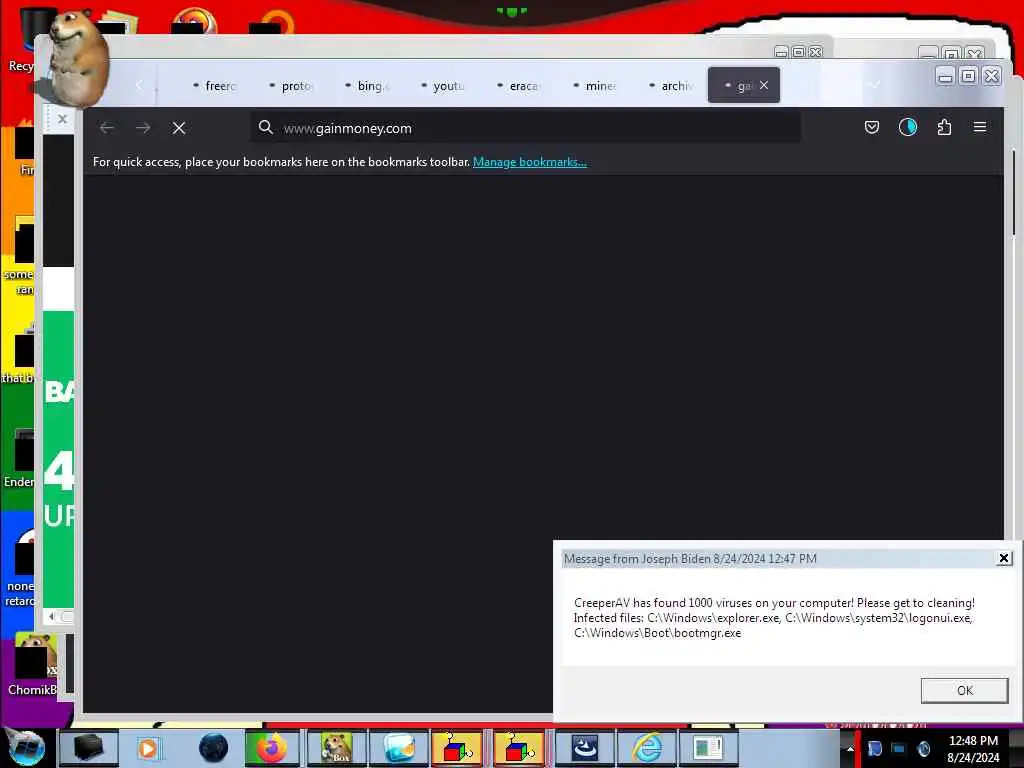Stop loading the gainmoney.com page

179,128
